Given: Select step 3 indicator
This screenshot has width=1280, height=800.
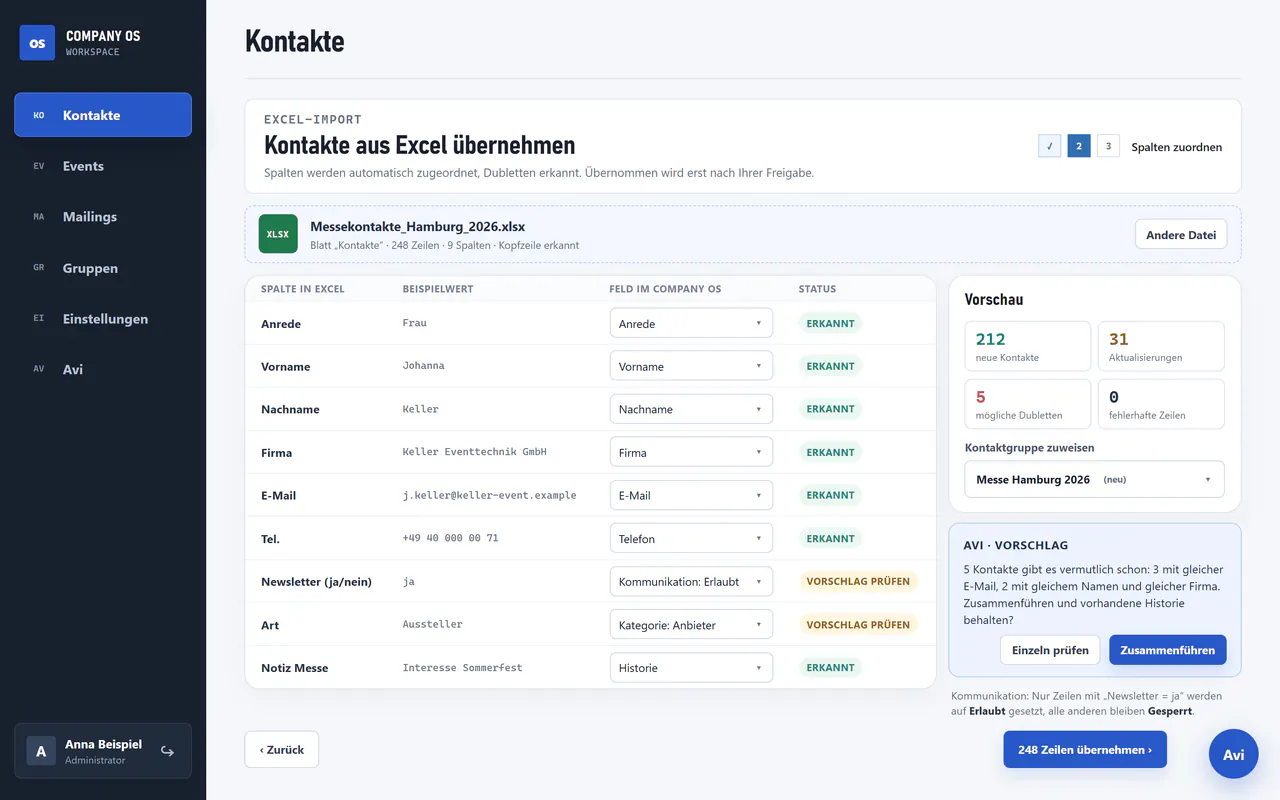Looking at the screenshot, I should click(x=1108, y=146).
